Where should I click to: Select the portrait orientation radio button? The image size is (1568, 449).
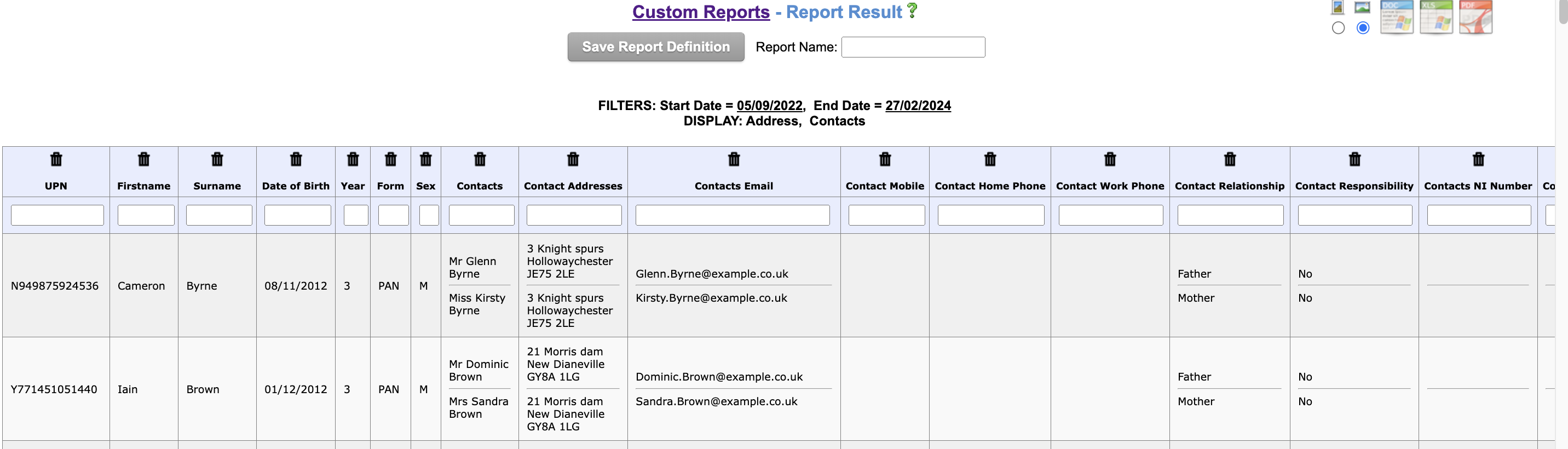tap(1338, 28)
